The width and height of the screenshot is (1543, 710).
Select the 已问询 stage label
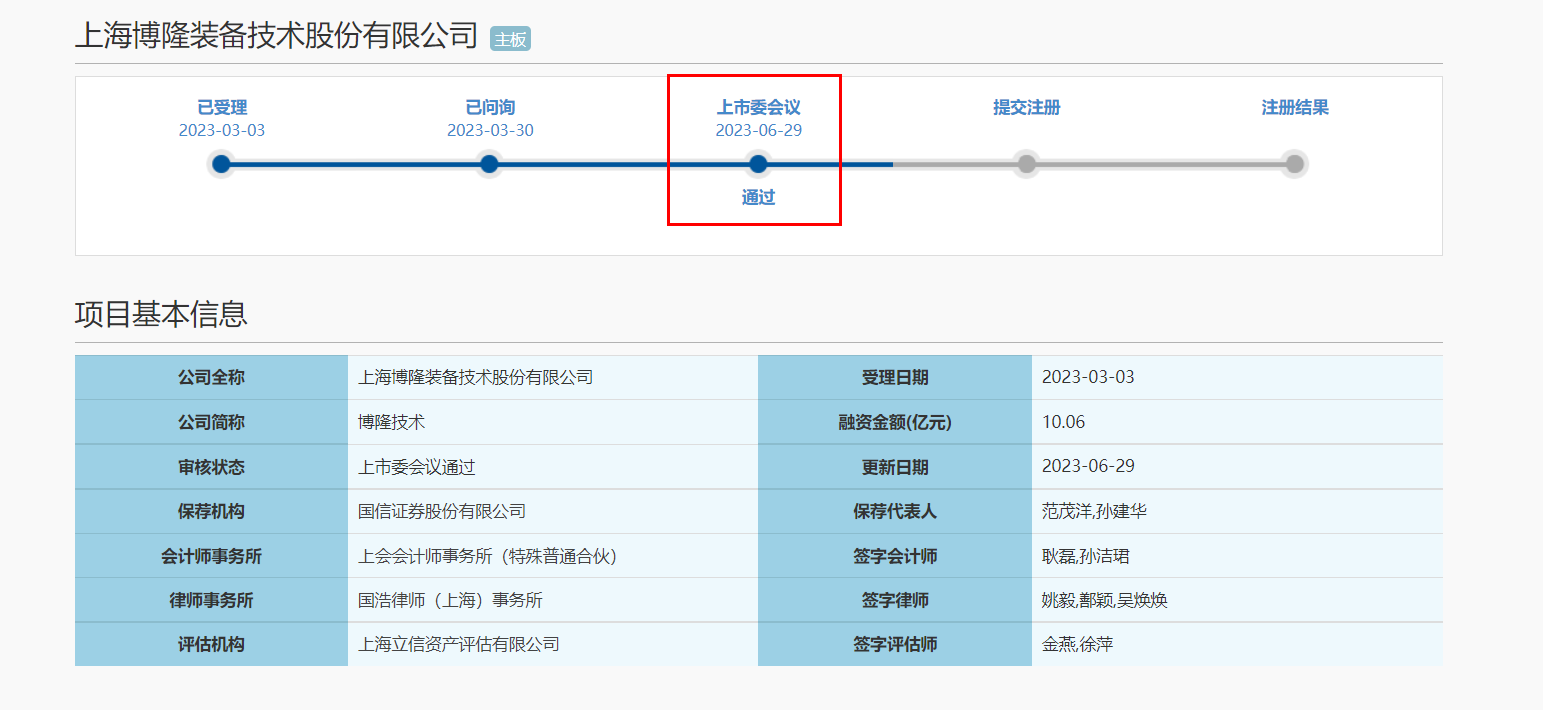click(x=490, y=108)
